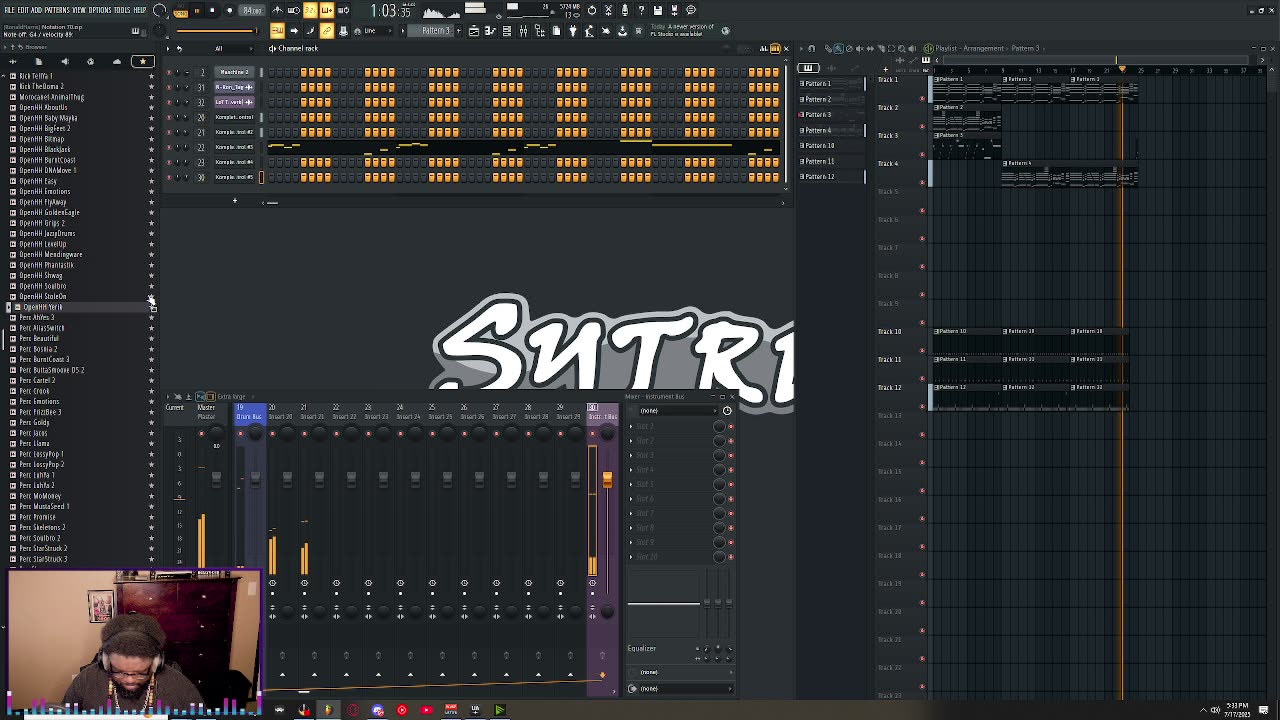1280x720 pixels.
Task: Select the Paint brush tool in Playlist
Action: click(837, 48)
